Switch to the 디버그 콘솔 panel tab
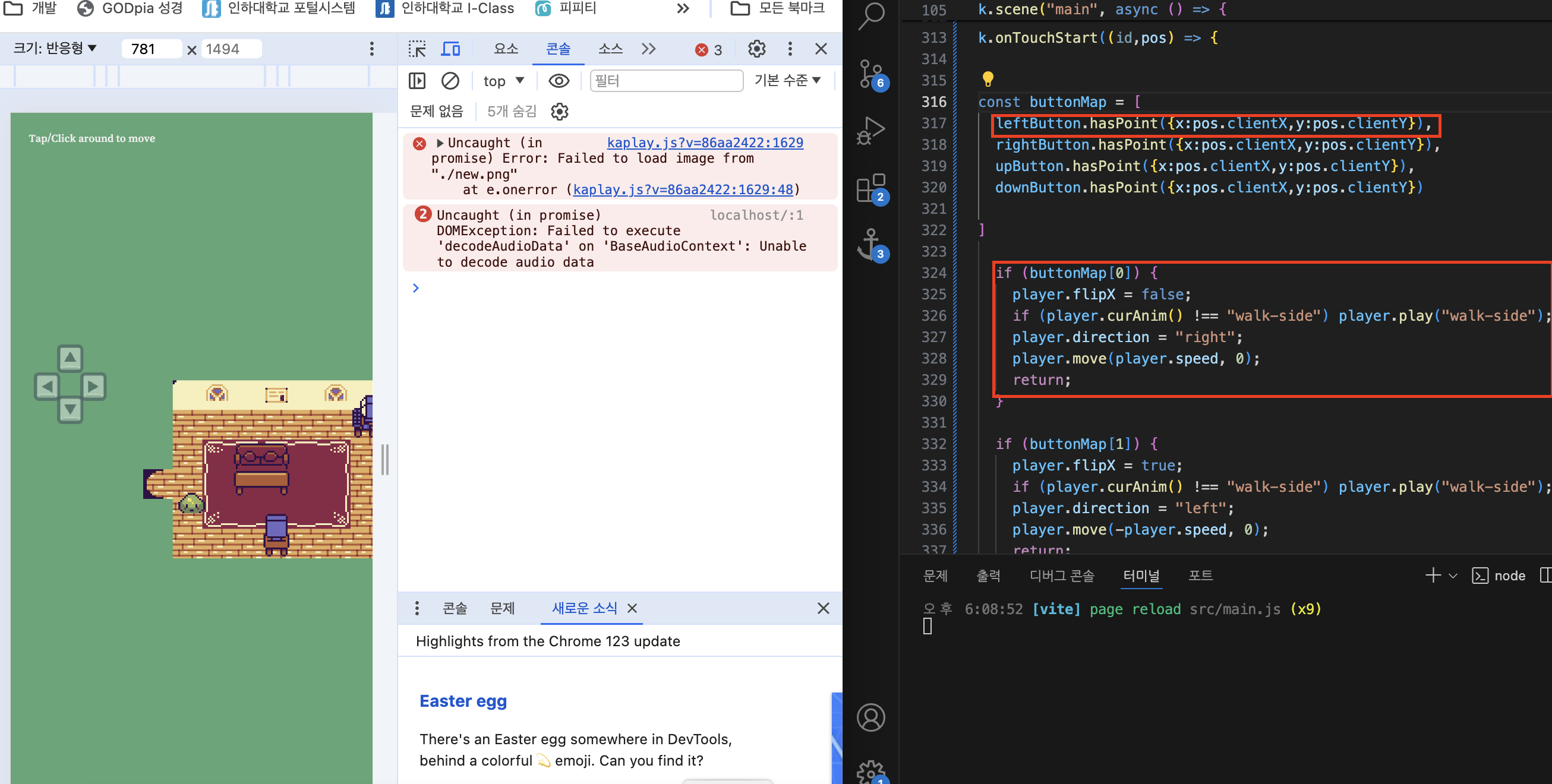This screenshot has width=1552, height=784. pyautogui.click(x=1062, y=576)
